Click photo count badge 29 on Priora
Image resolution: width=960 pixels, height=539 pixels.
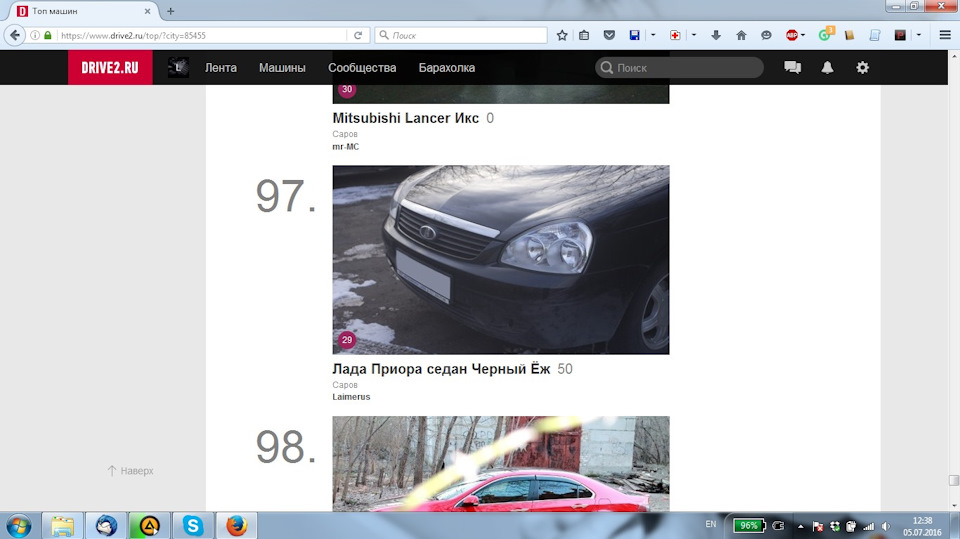pyautogui.click(x=347, y=340)
